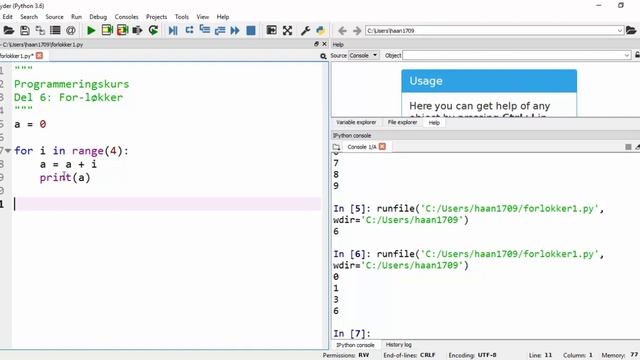Switch to the File explorer tab

point(402,122)
